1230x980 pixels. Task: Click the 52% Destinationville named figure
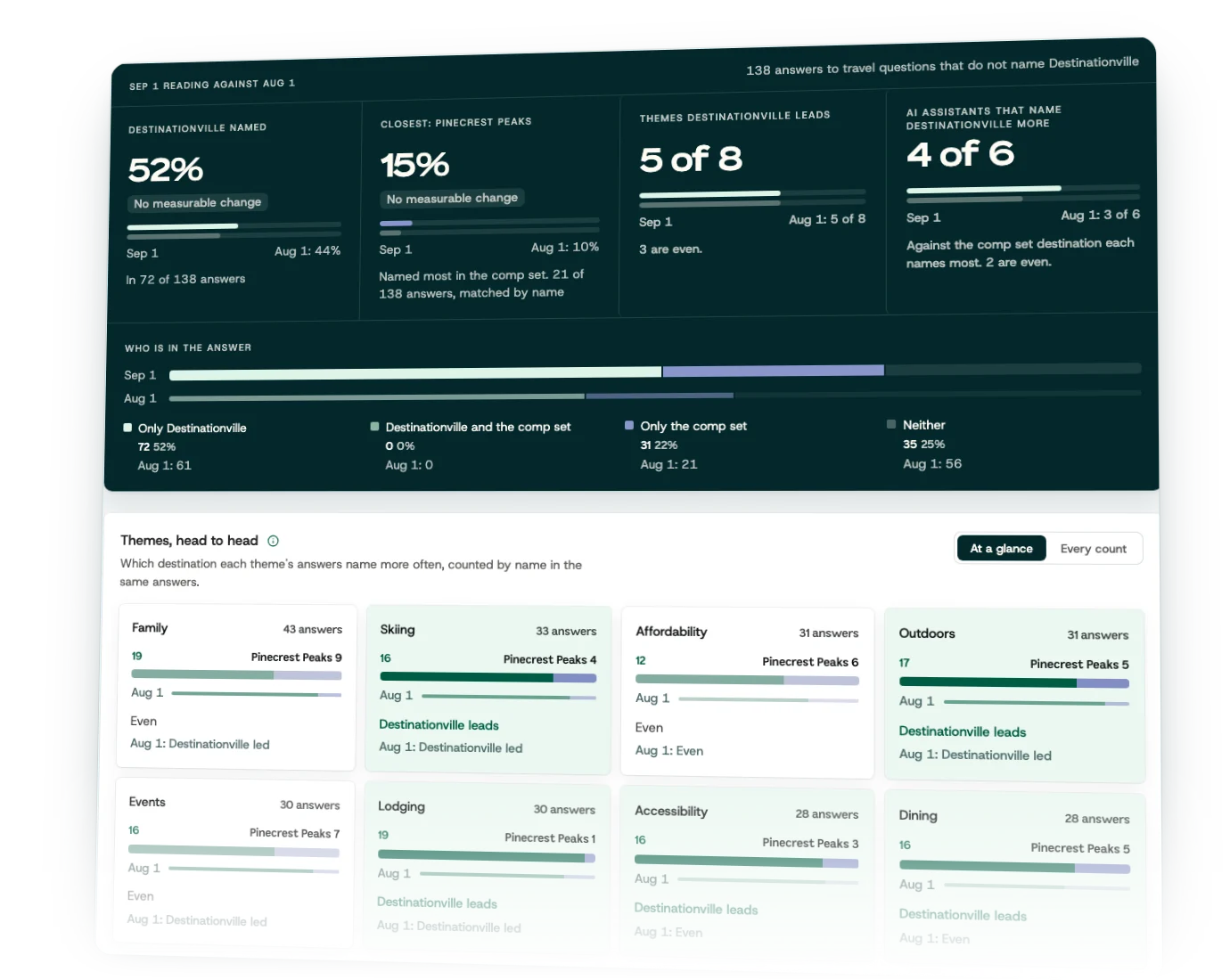click(166, 169)
